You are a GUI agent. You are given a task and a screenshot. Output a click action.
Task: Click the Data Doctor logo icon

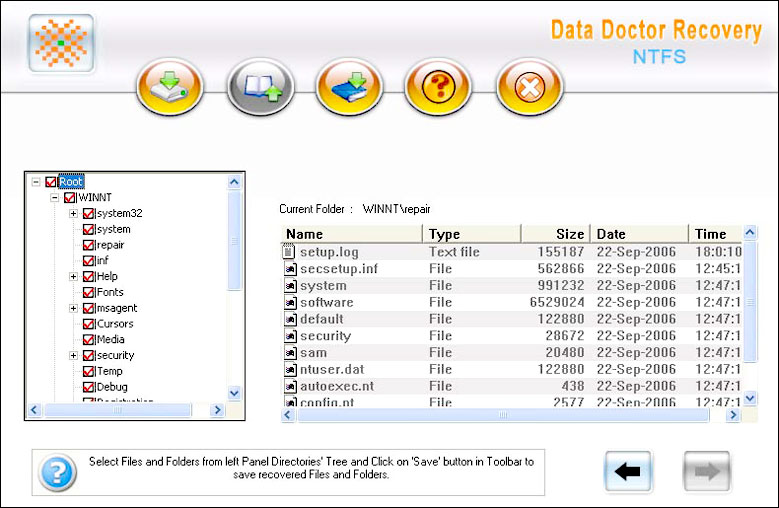pos(61,43)
